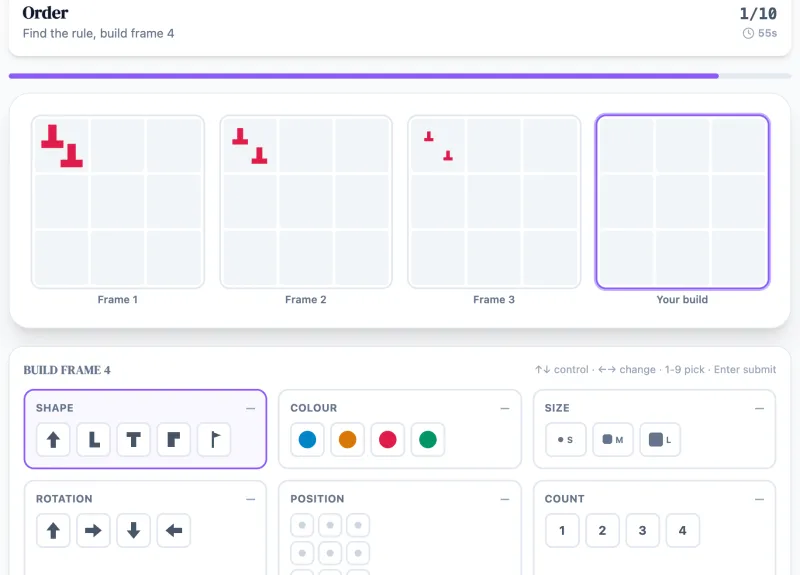Screen dimensions: 800x575
Task: Click the COLOUR panel label
Action: [x=314, y=408]
